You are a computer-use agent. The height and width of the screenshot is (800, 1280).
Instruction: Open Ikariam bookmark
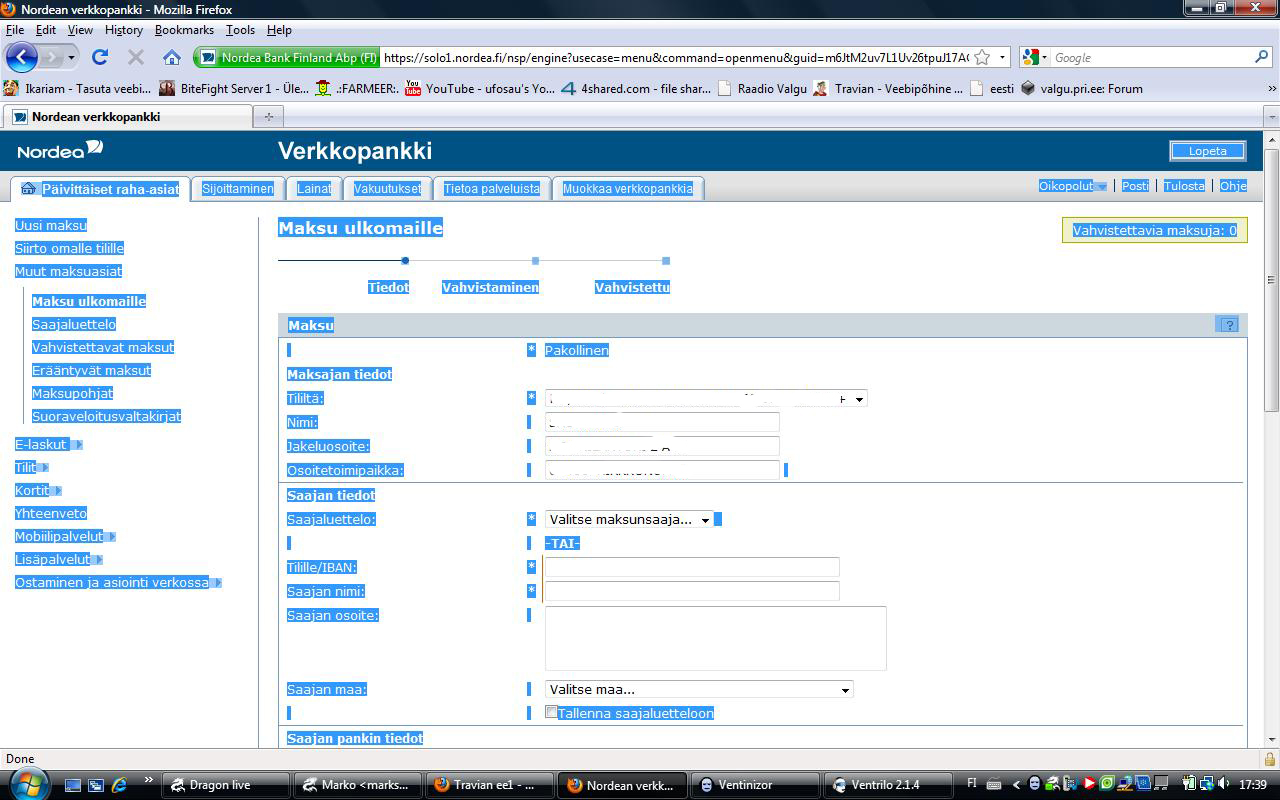click(x=78, y=88)
